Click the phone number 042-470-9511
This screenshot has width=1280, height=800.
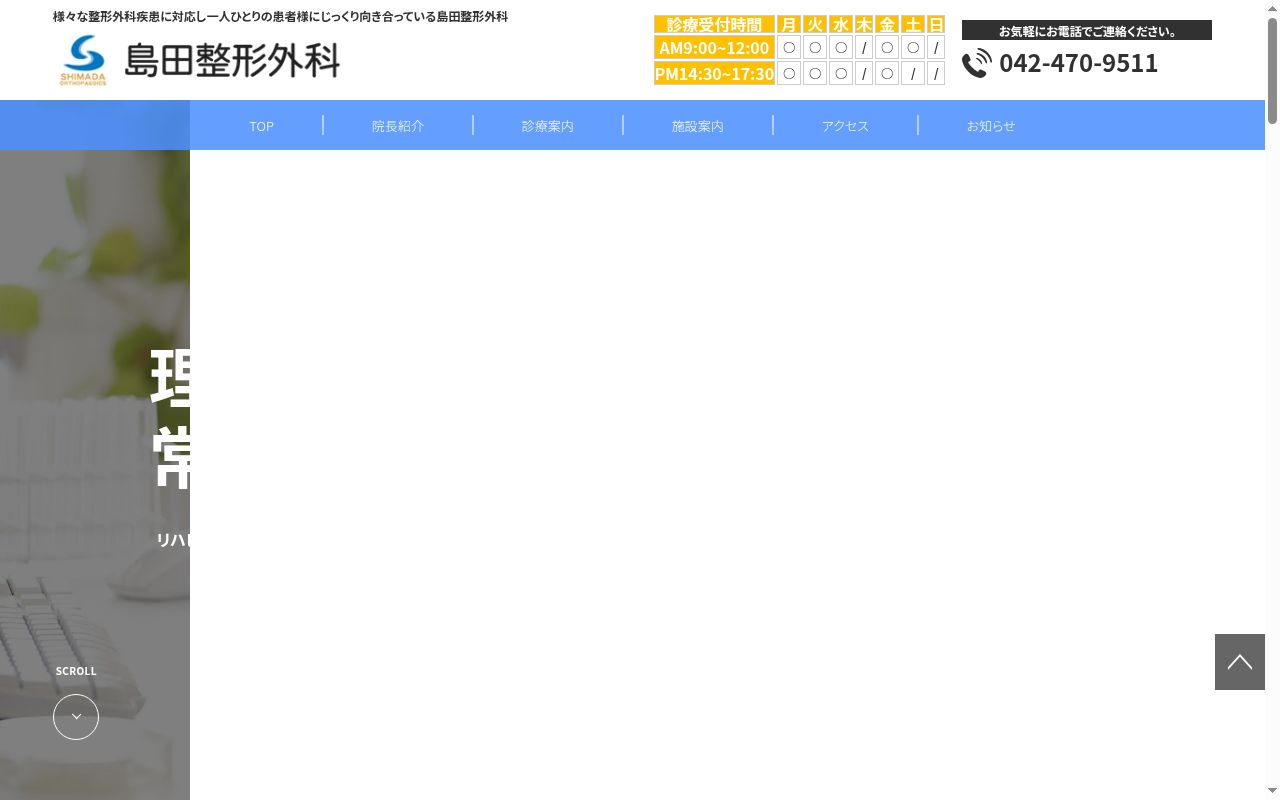tap(1078, 63)
